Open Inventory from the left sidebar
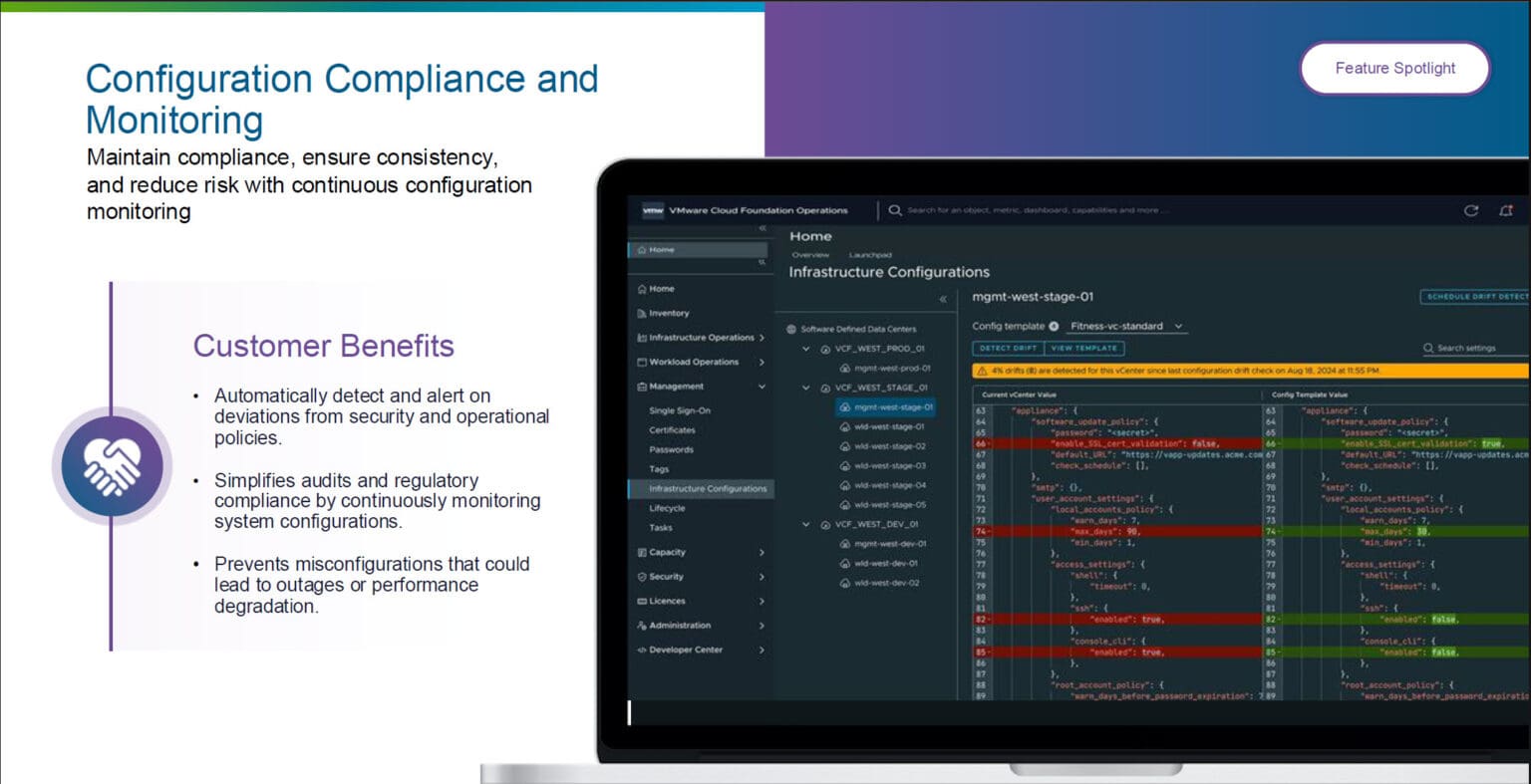Viewport: 1531px width, 784px height. click(x=670, y=313)
